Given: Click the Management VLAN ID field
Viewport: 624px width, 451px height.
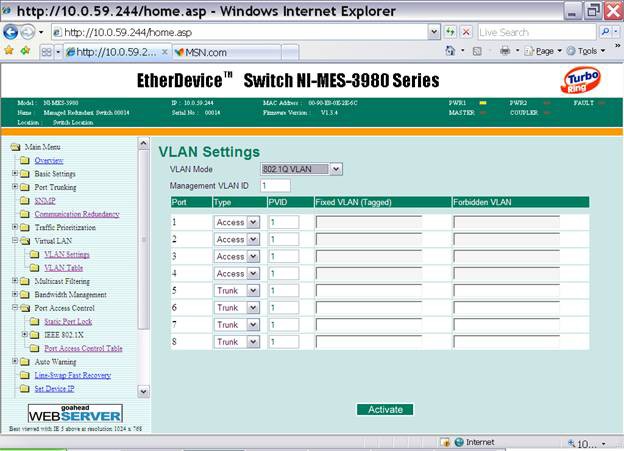Looking at the screenshot, I should (275, 185).
